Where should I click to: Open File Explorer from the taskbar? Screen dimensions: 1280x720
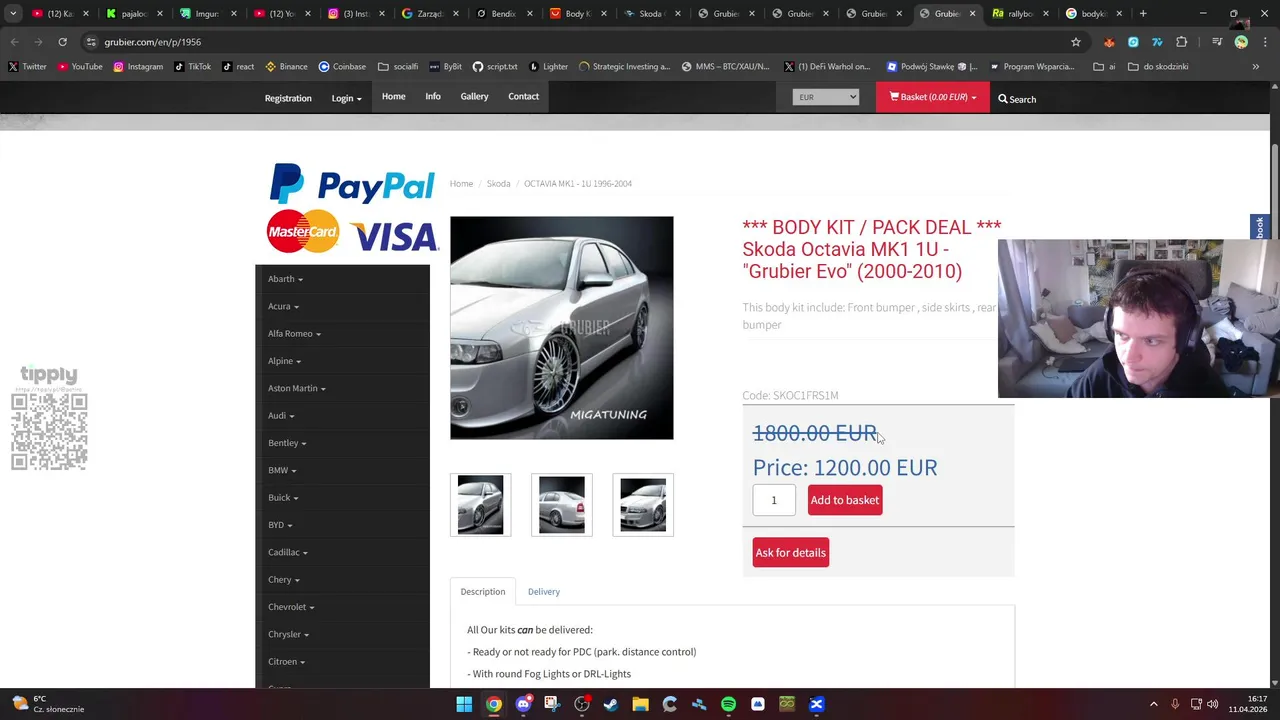coord(640,704)
